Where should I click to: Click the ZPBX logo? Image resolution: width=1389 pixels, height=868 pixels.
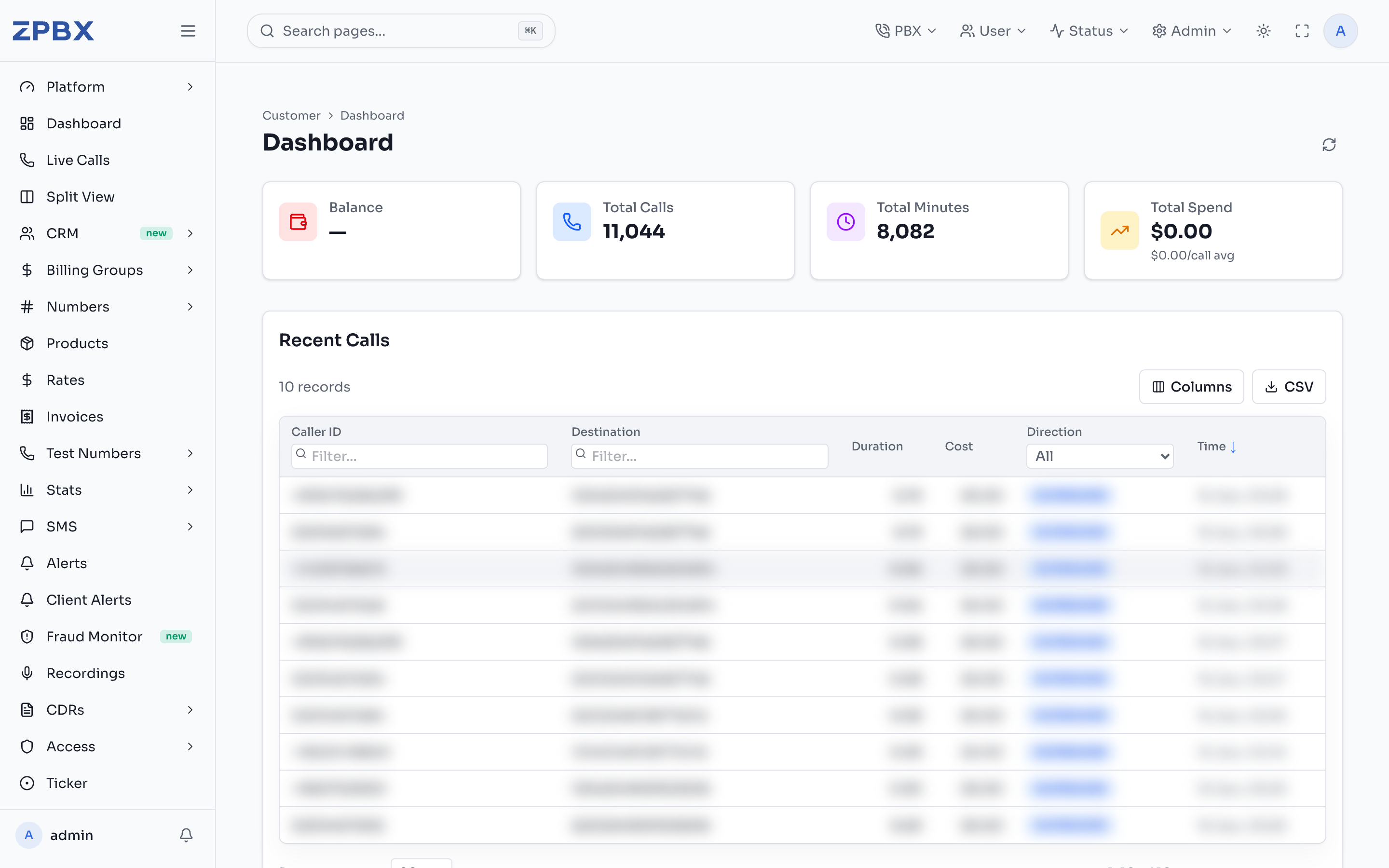tap(53, 30)
